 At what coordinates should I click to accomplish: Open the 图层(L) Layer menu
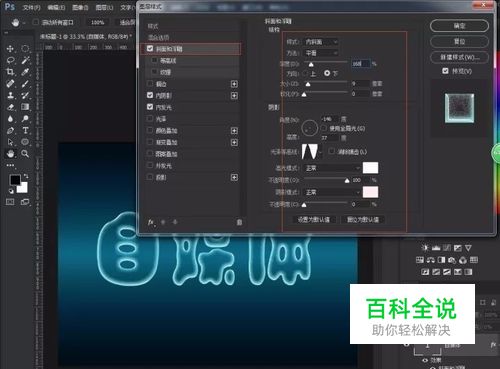pos(104,7)
